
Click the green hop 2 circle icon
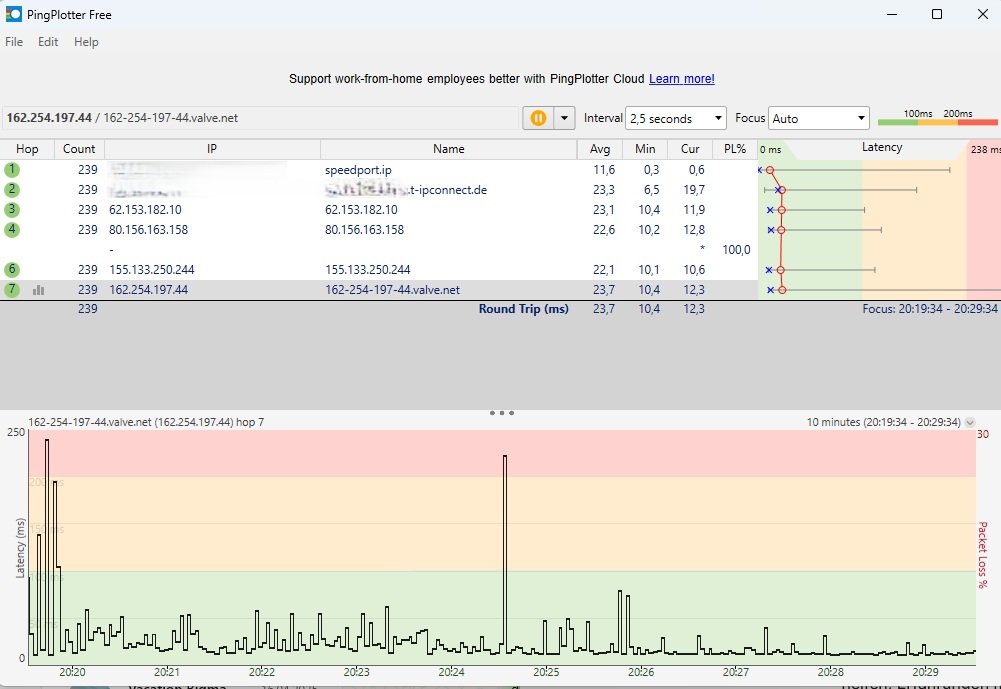(x=11, y=190)
